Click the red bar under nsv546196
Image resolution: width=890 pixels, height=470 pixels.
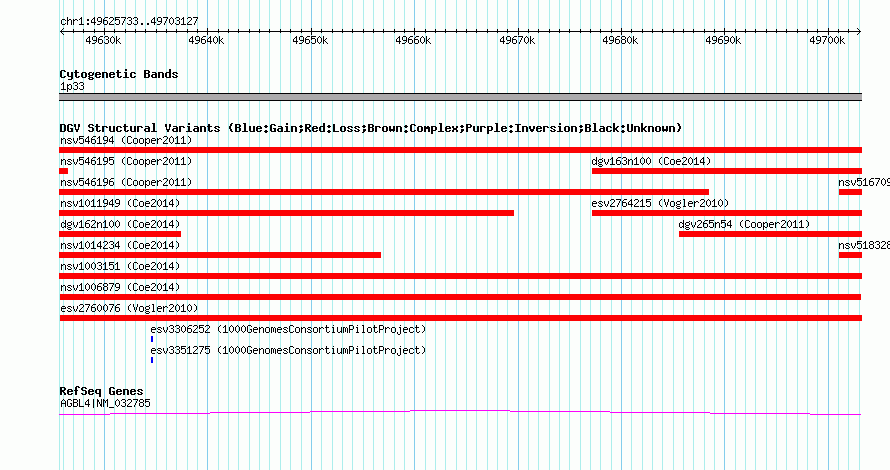tap(384, 192)
